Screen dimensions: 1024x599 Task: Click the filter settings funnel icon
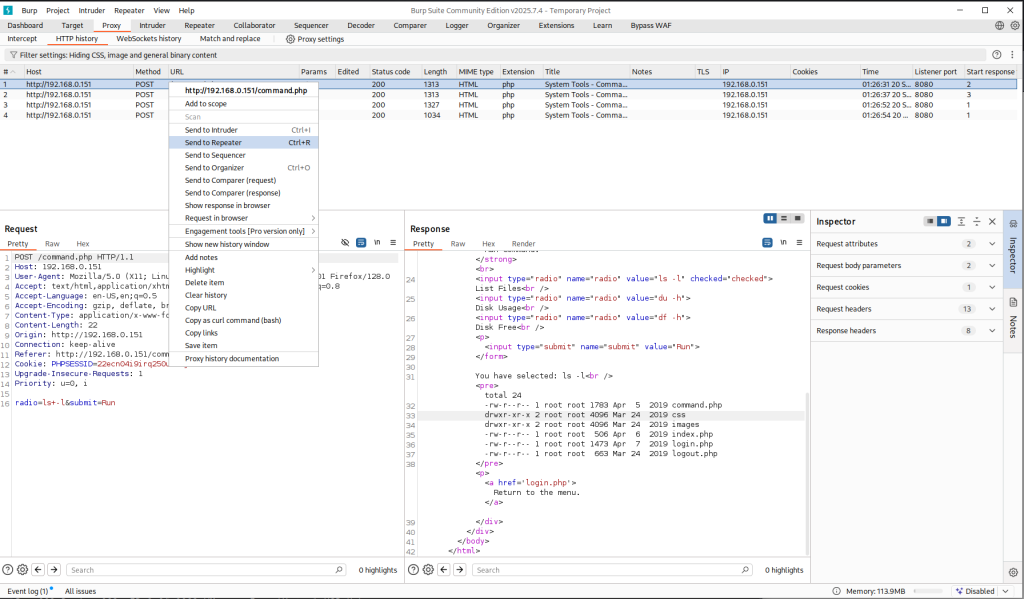13,55
